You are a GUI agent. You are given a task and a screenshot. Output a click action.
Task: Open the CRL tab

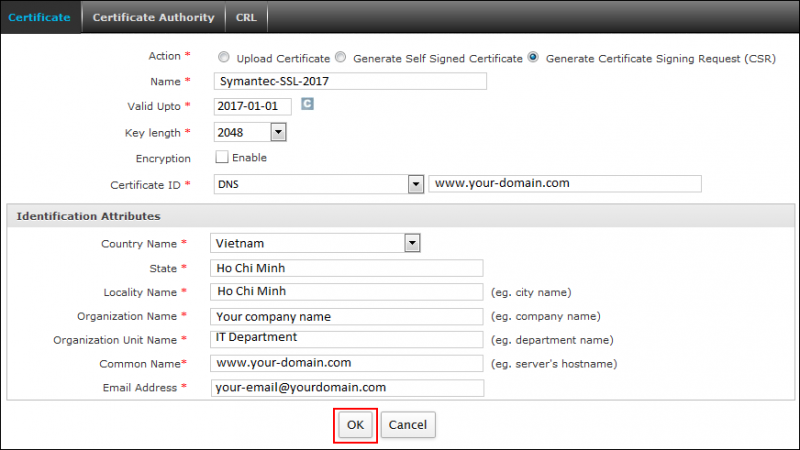(246, 17)
